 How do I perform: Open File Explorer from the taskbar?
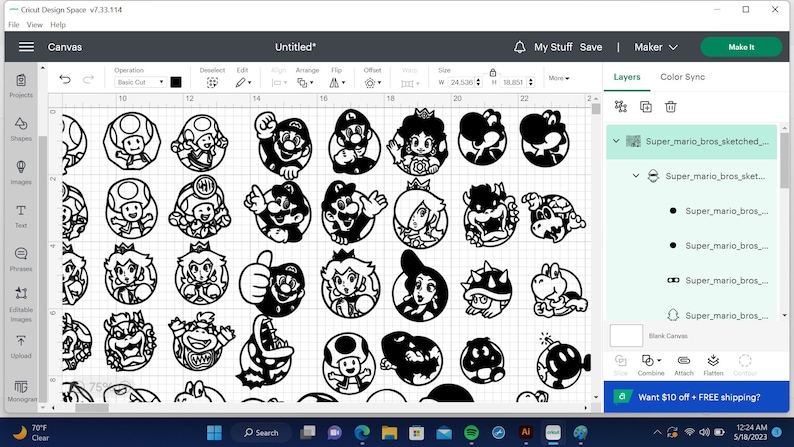click(389, 432)
